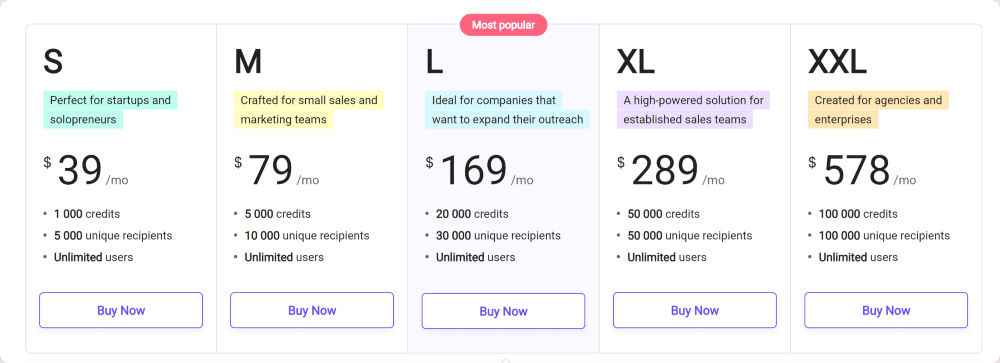Select the S plan title
The image size is (1000, 363).
point(53,62)
